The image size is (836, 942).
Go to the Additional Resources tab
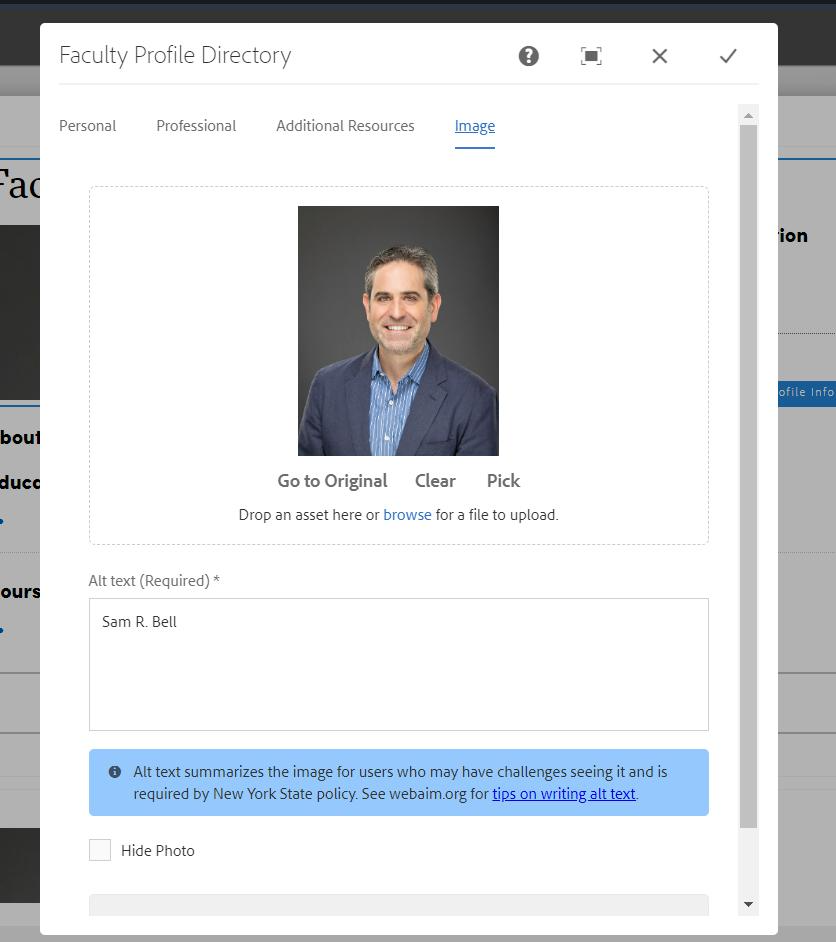pos(345,126)
